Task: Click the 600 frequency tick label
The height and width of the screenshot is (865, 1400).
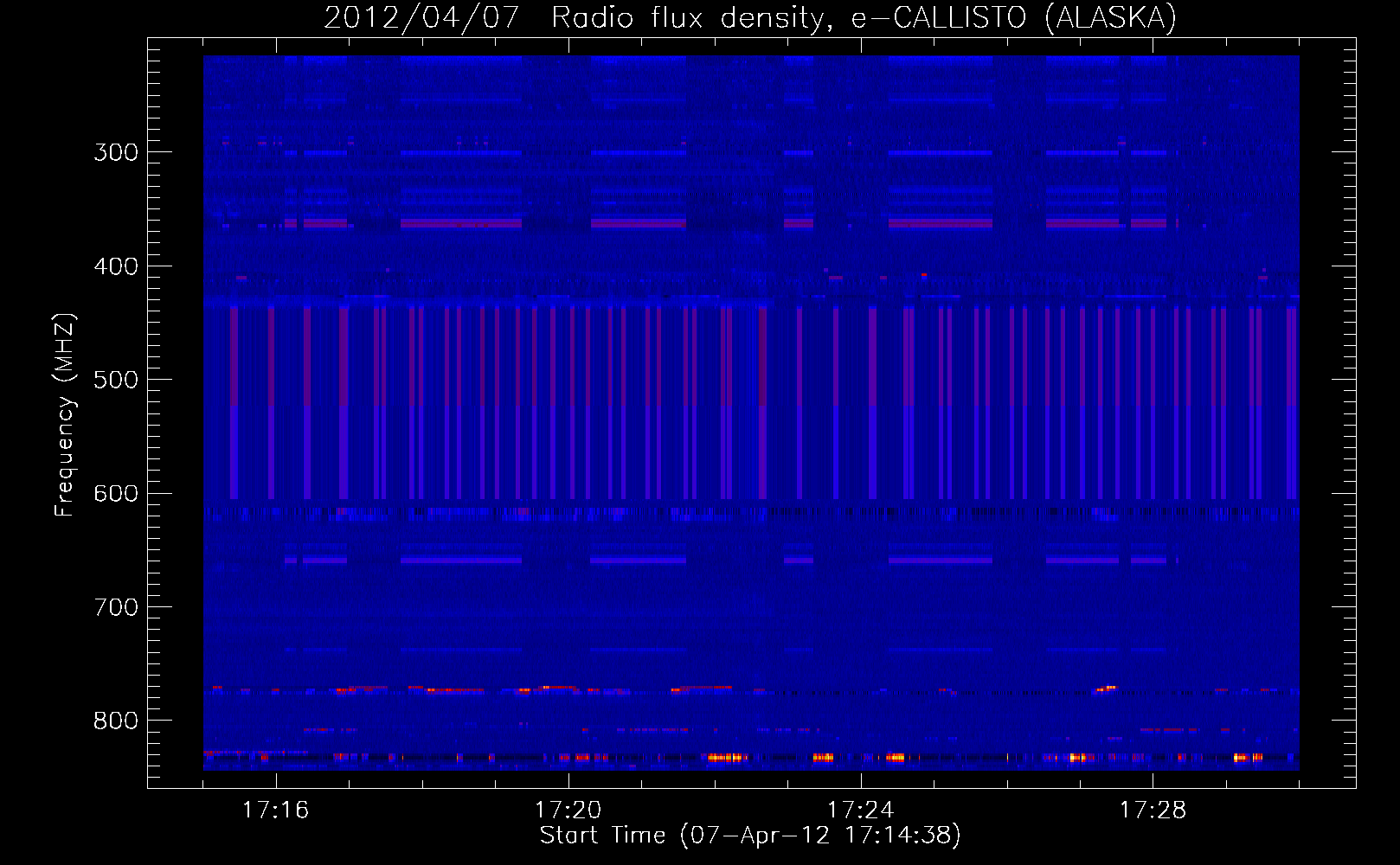Action: [x=116, y=494]
